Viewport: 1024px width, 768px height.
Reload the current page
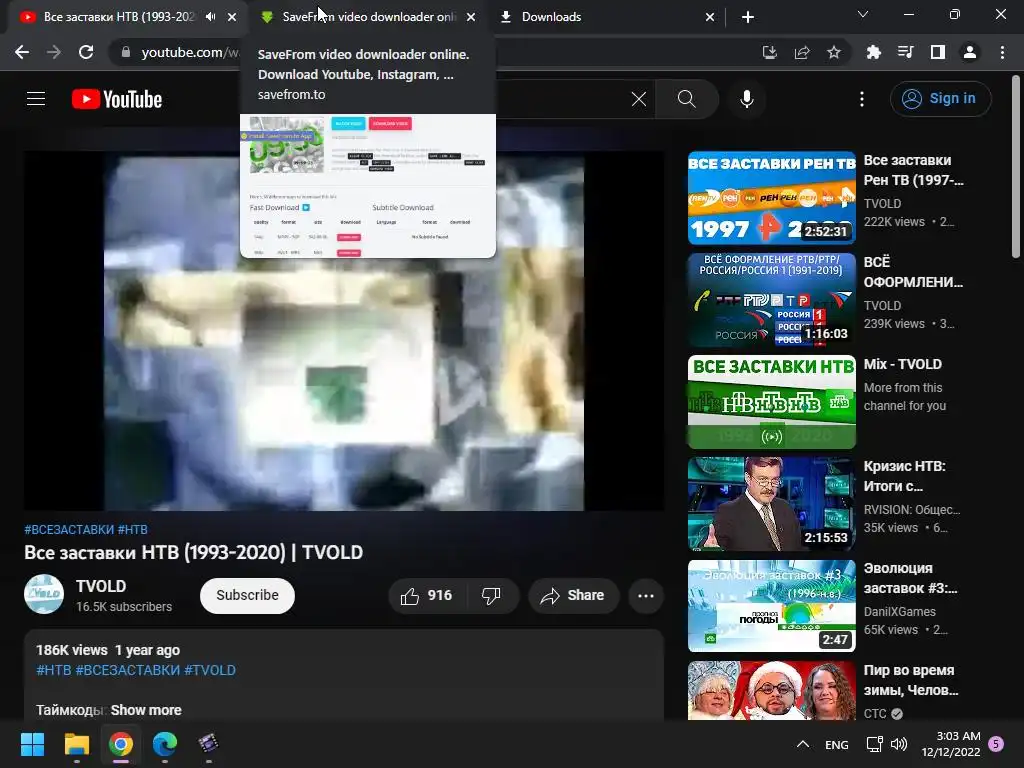86,52
